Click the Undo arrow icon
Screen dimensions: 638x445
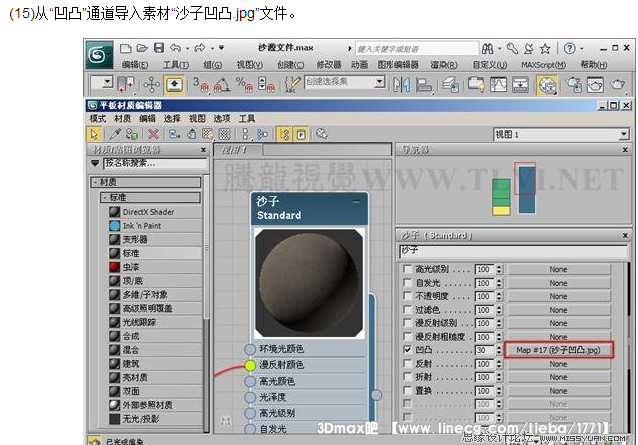coord(175,48)
